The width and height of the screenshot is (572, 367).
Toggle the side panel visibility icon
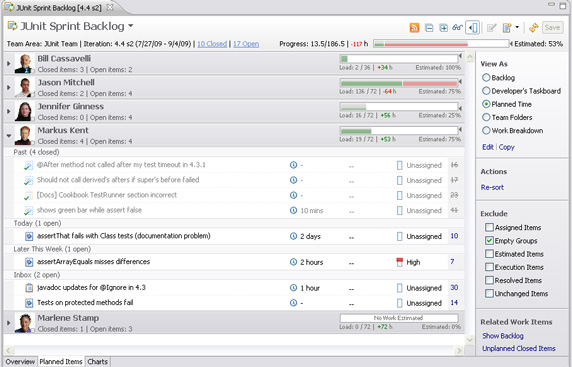(x=473, y=28)
